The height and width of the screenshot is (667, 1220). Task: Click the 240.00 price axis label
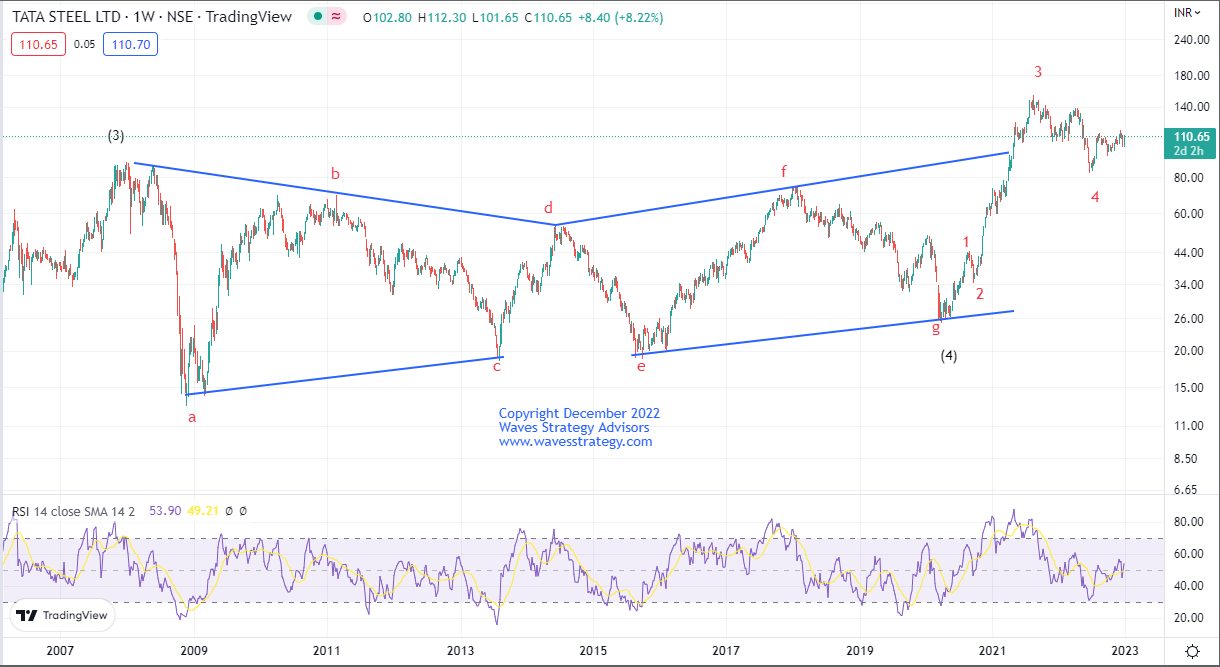[1190, 40]
